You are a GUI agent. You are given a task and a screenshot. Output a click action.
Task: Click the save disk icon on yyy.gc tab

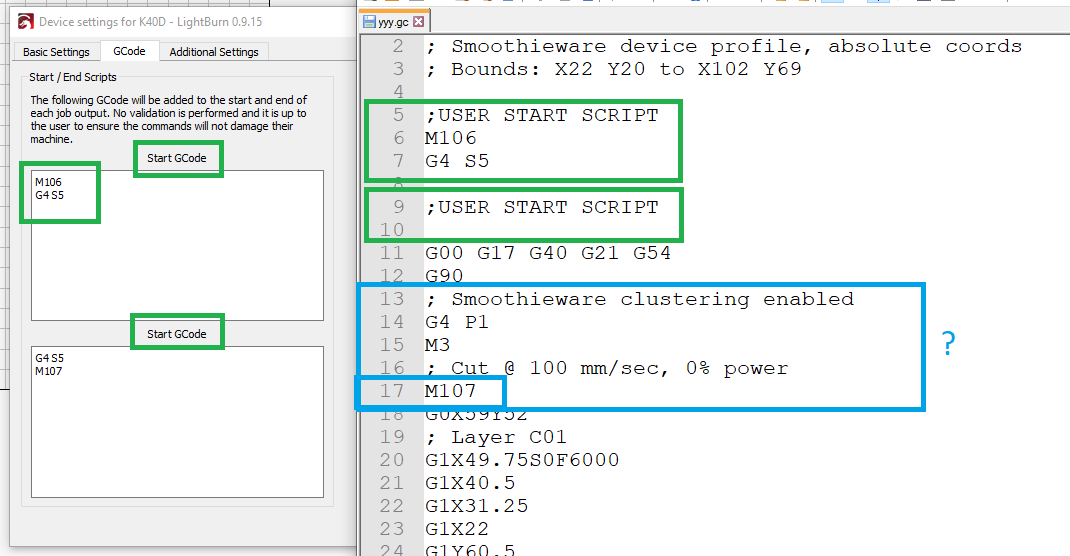[370, 21]
